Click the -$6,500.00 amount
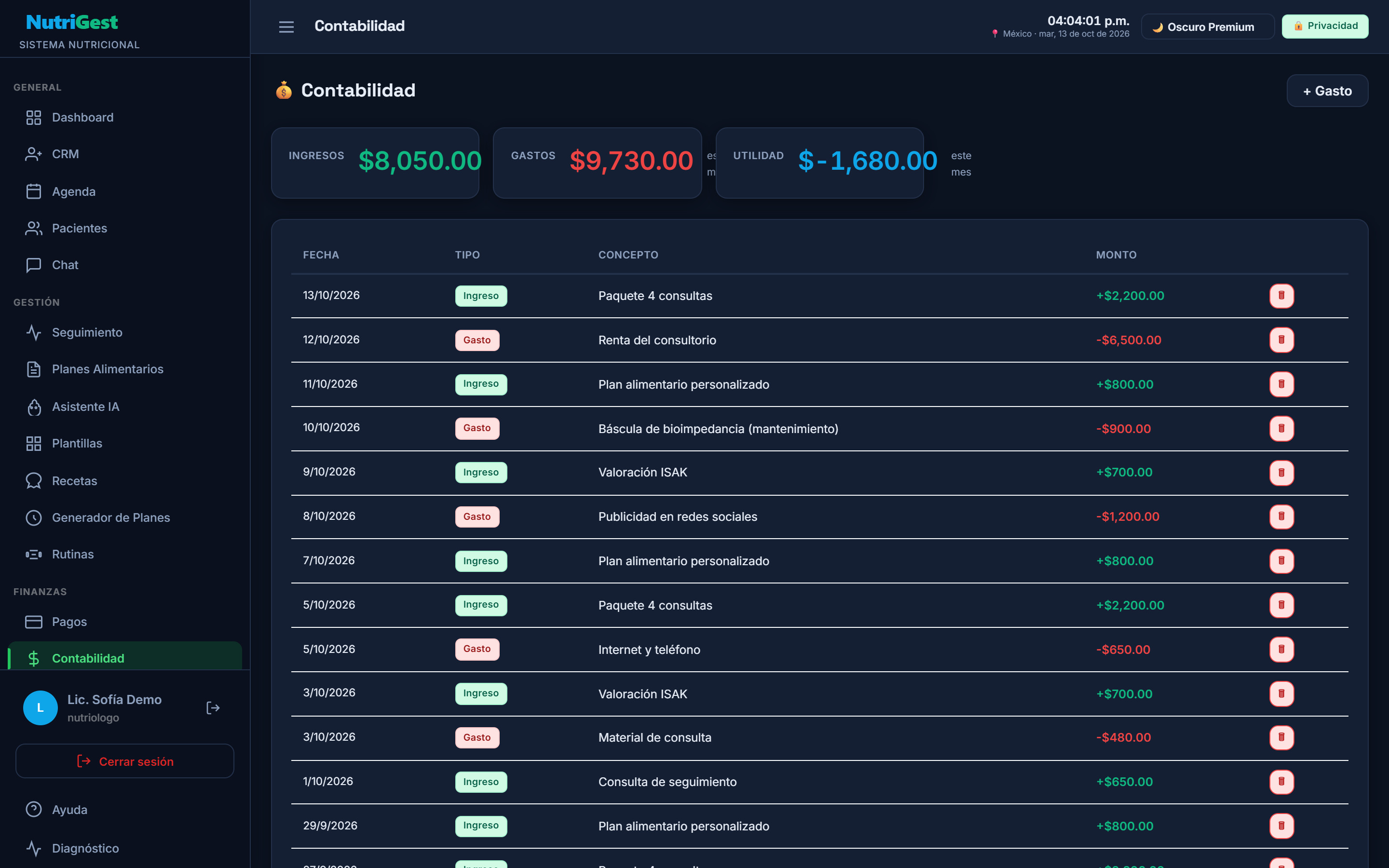Screen dimensions: 1389x868 click(1129, 340)
